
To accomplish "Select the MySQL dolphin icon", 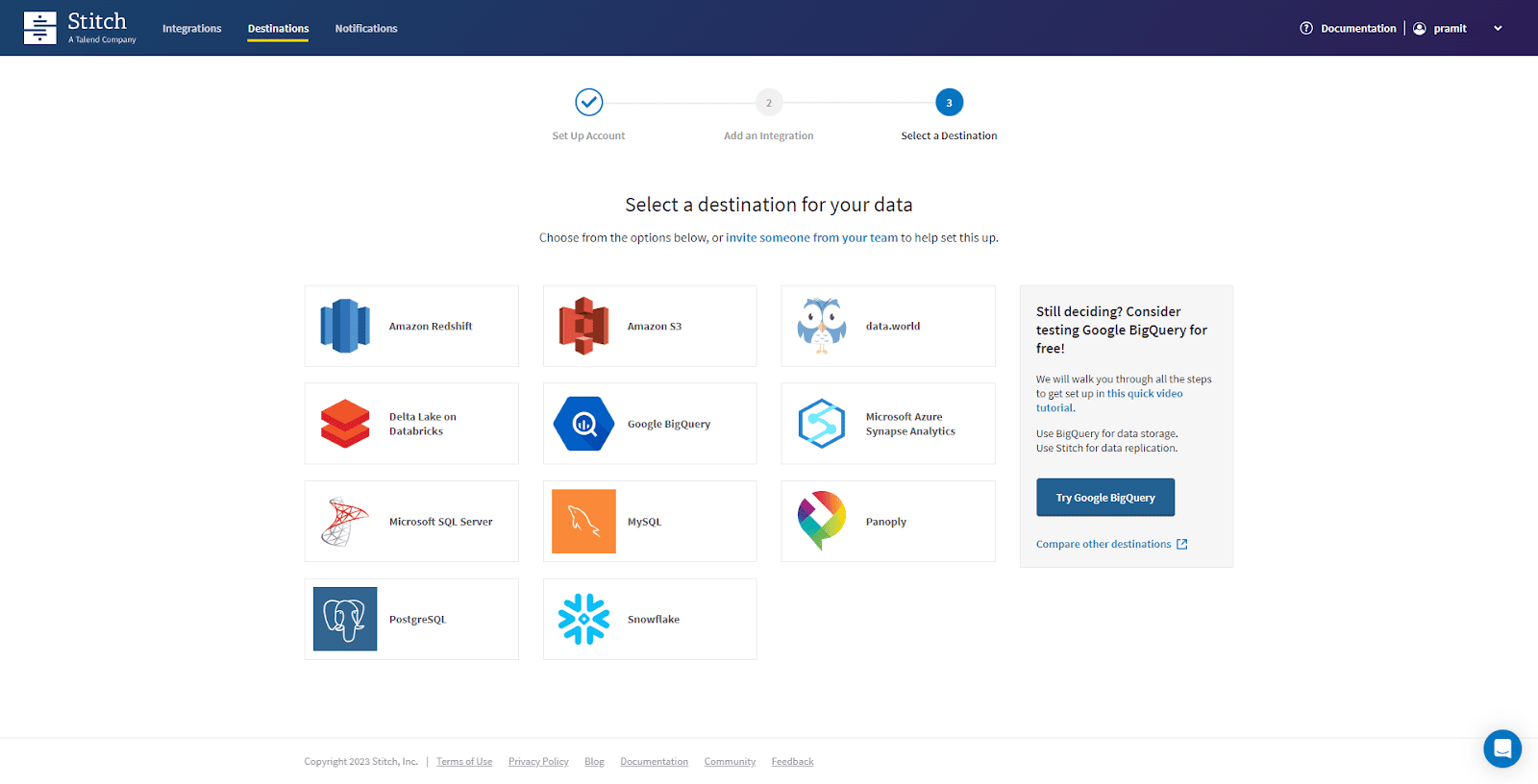I will coord(583,522).
